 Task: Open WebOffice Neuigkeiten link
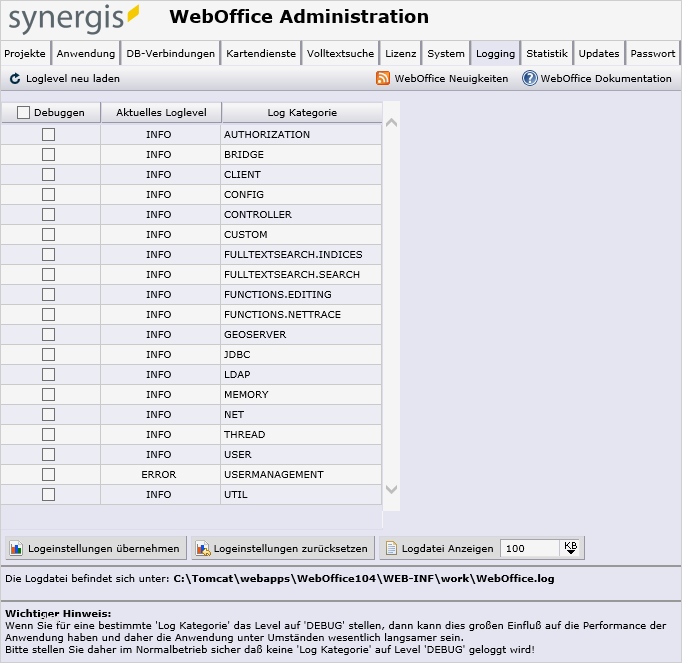(x=451, y=79)
